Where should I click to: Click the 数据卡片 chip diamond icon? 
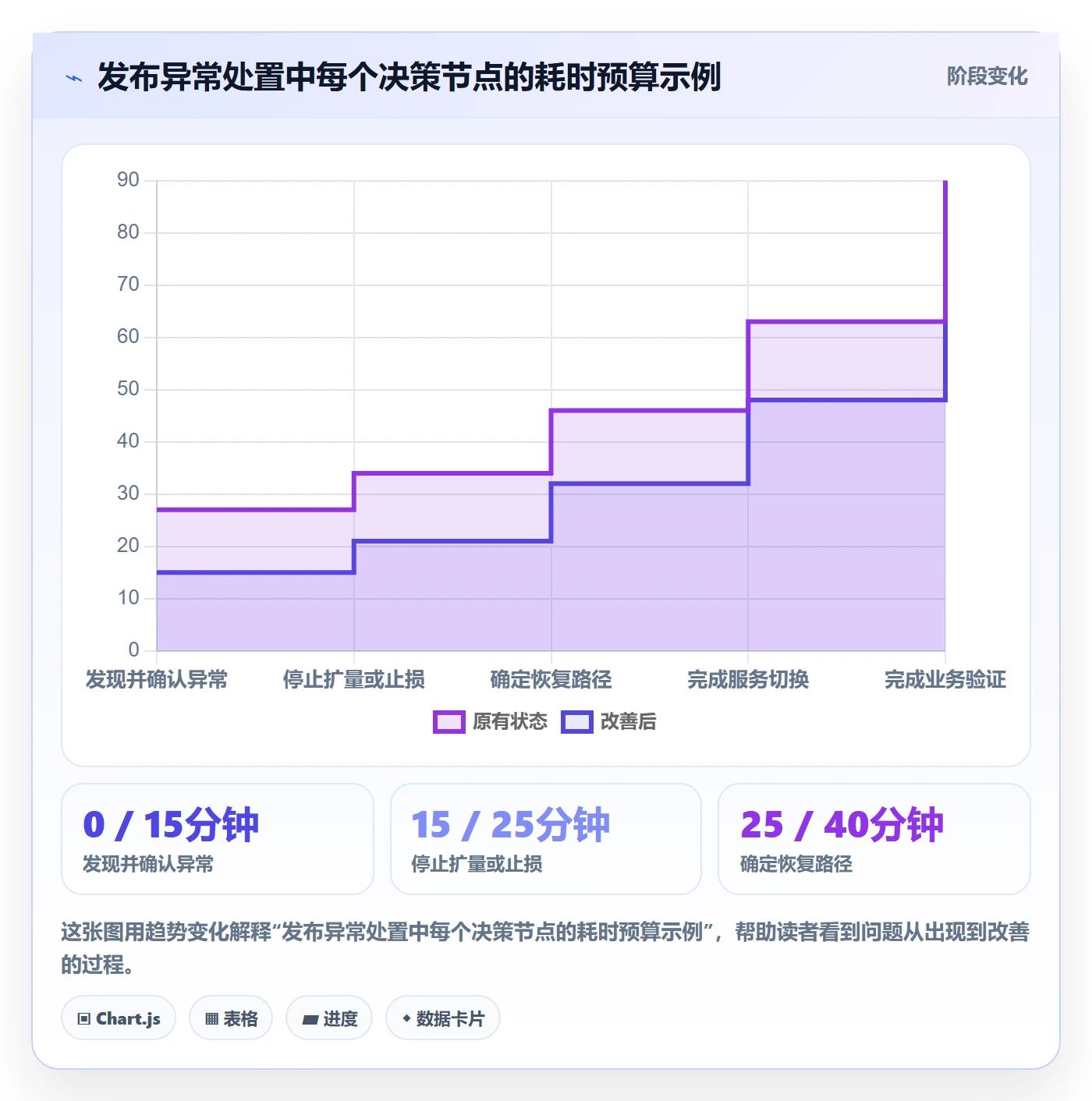point(406,1018)
